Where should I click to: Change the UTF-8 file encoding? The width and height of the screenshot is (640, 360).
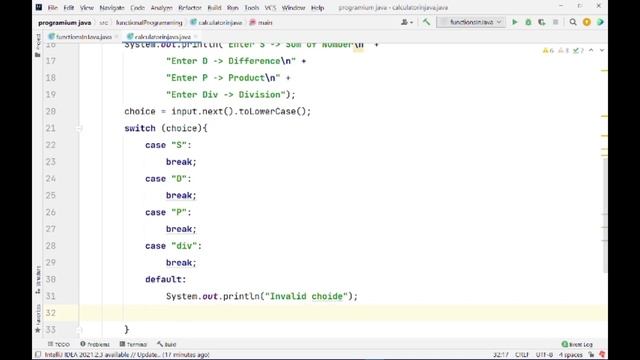(x=544, y=355)
